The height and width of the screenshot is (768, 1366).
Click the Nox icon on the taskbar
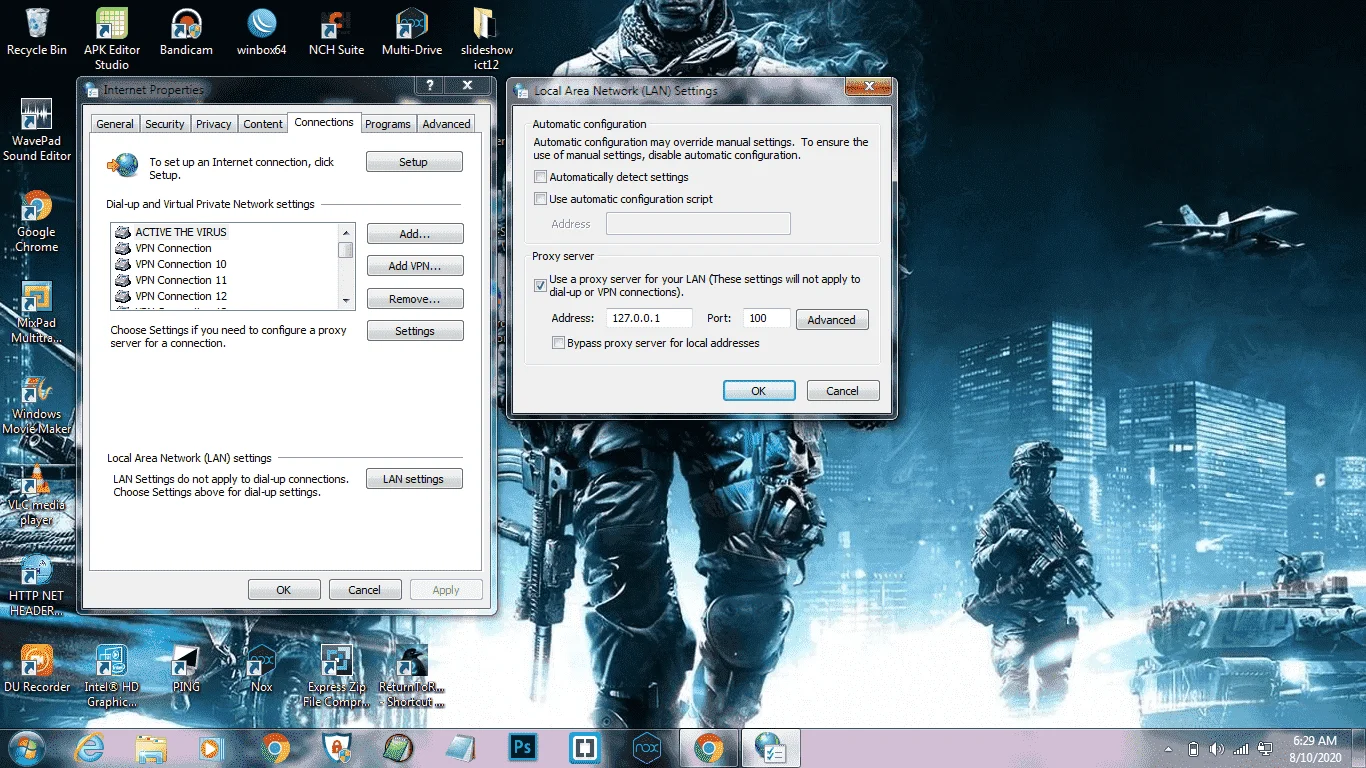point(647,748)
